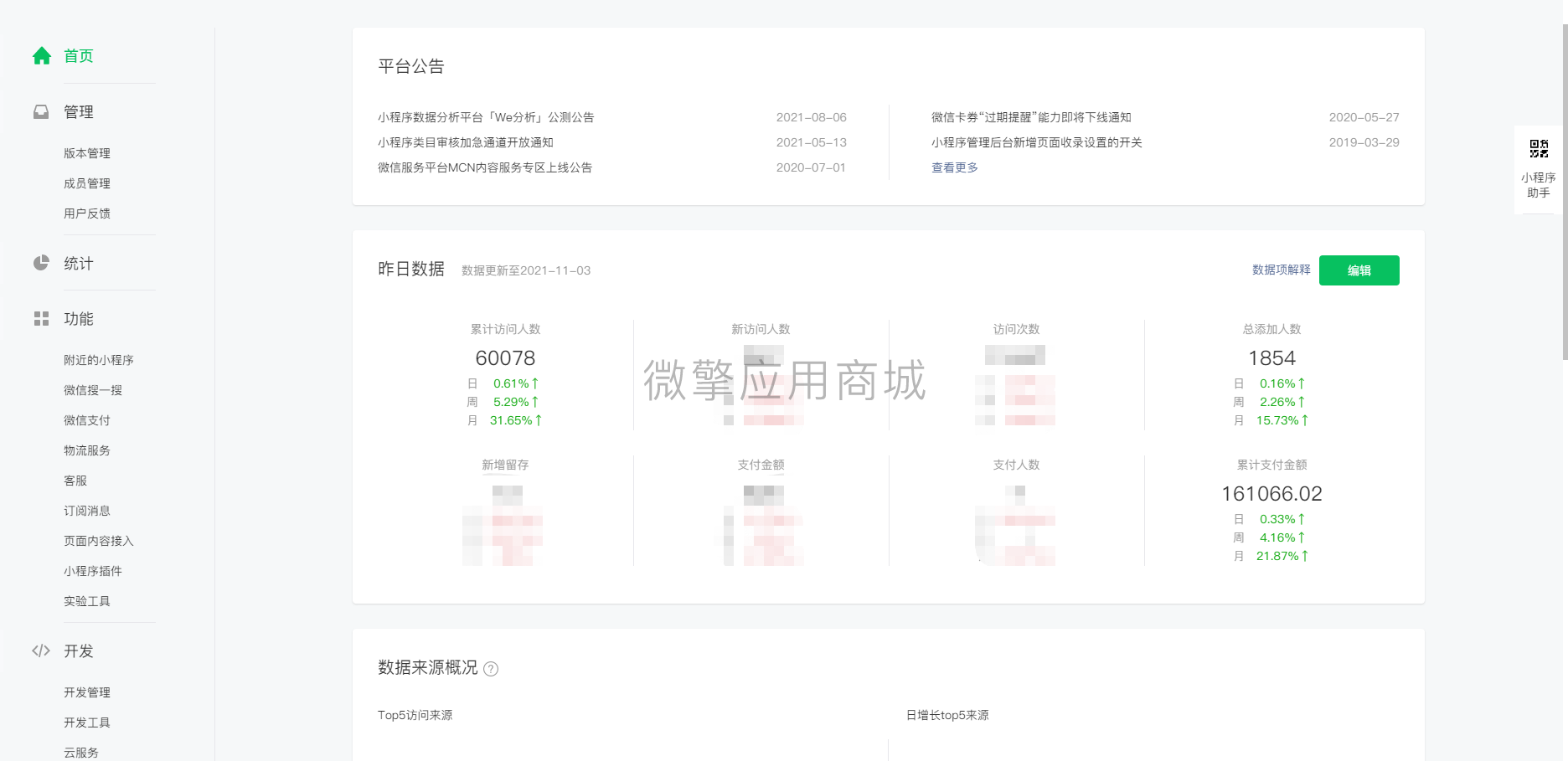Screen dimensions: 1568x761
Task: Click the 访问次数 label
Action: coord(1016,329)
